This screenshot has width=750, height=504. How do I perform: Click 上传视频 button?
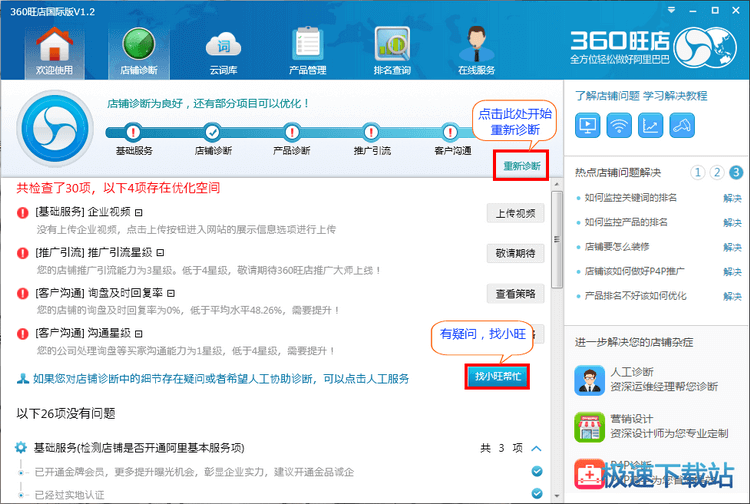[515, 213]
